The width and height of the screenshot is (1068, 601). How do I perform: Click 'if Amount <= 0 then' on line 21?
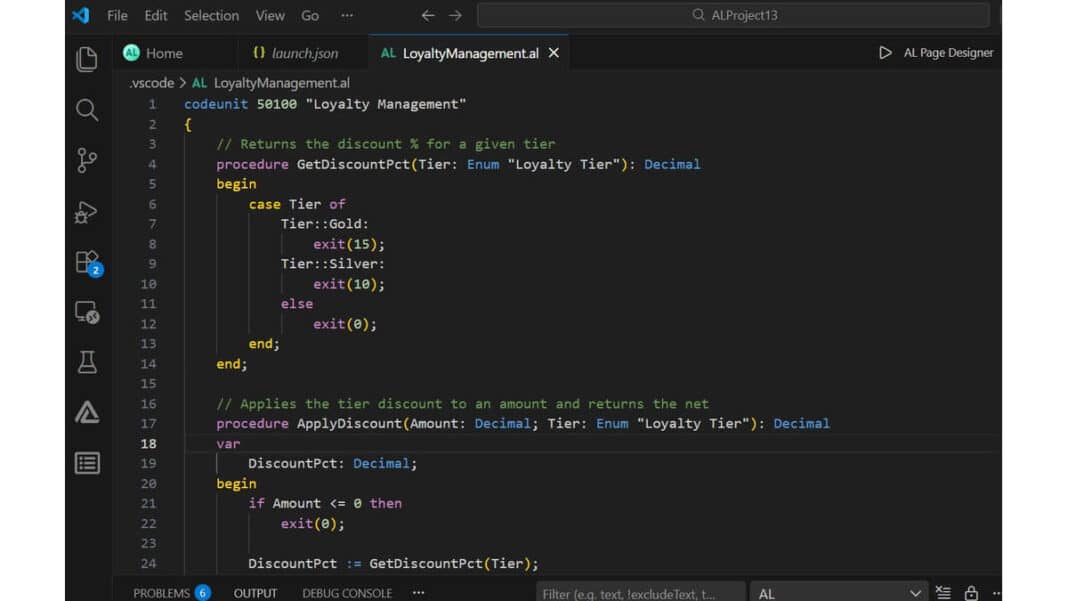point(325,504)
